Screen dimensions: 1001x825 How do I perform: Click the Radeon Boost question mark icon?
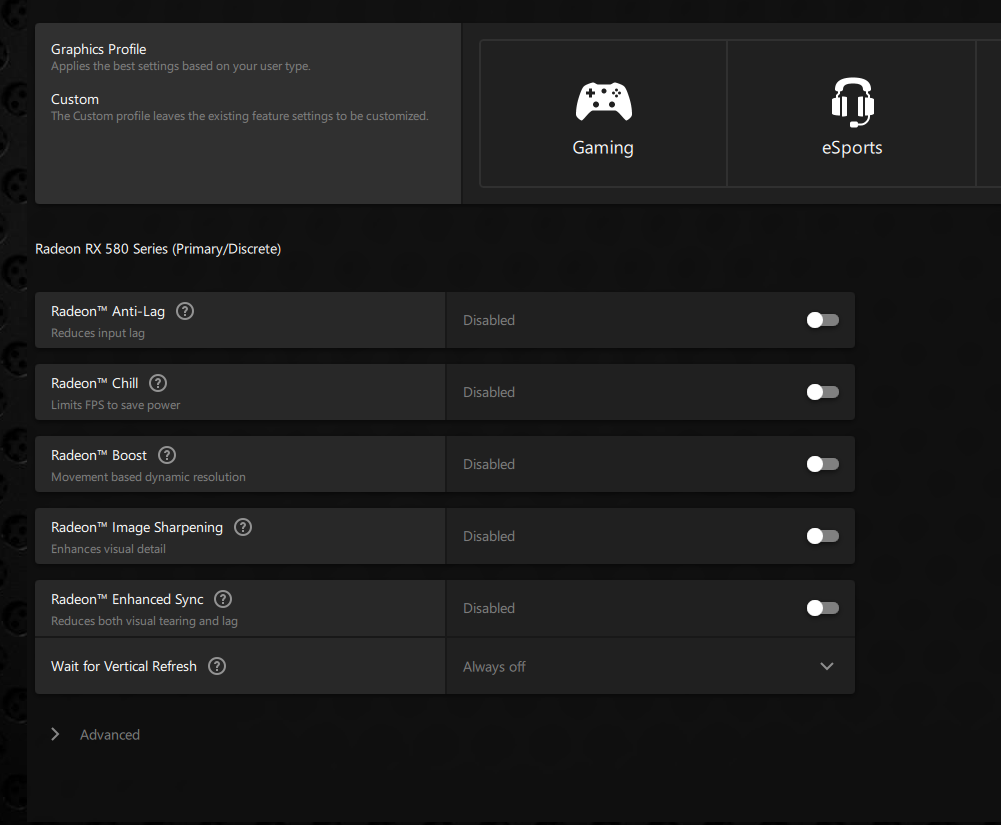point(167,455)
